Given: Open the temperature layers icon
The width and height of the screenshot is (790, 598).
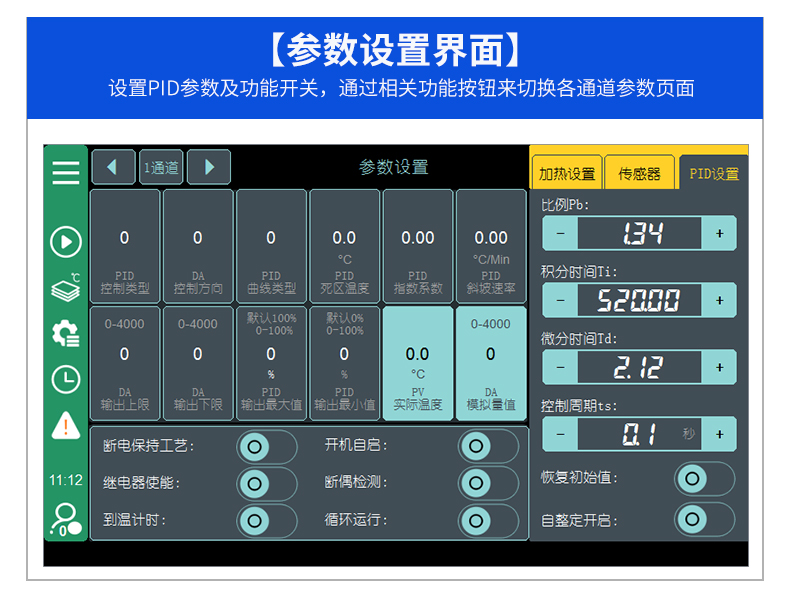Looking at the screenshot, I should 66,288.
